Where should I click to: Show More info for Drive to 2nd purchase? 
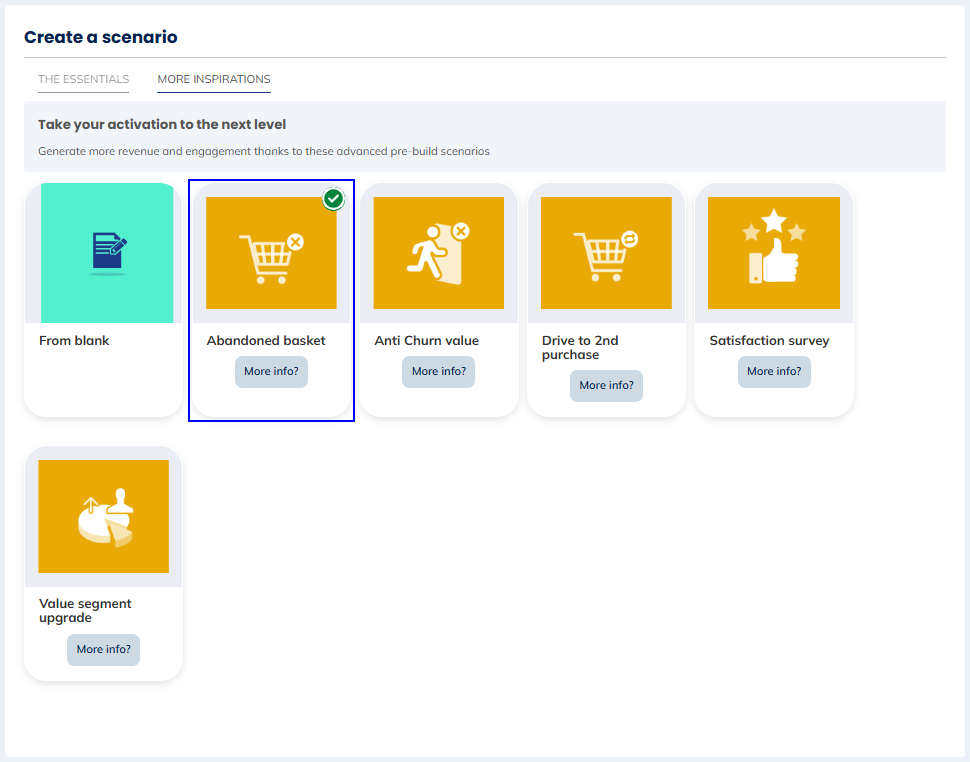click(606, 385)
